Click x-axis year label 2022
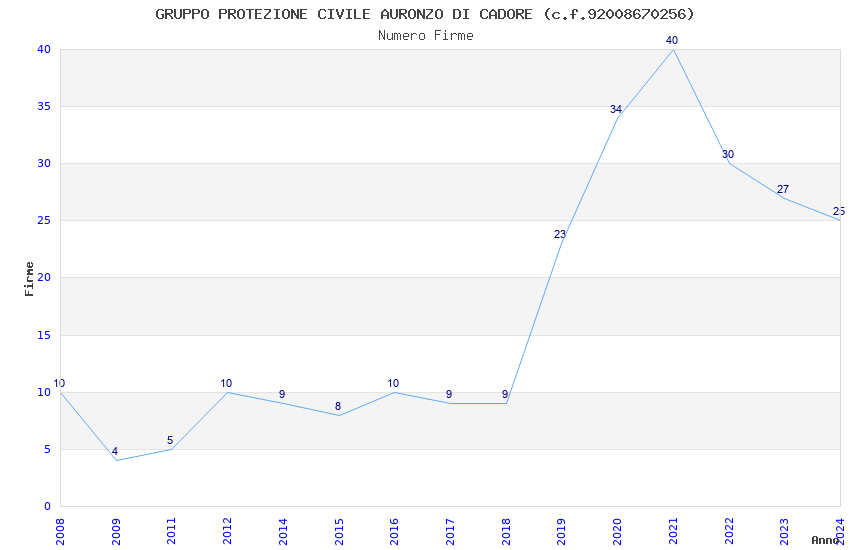This screenshot has width=850, height=550. [729, 531]
